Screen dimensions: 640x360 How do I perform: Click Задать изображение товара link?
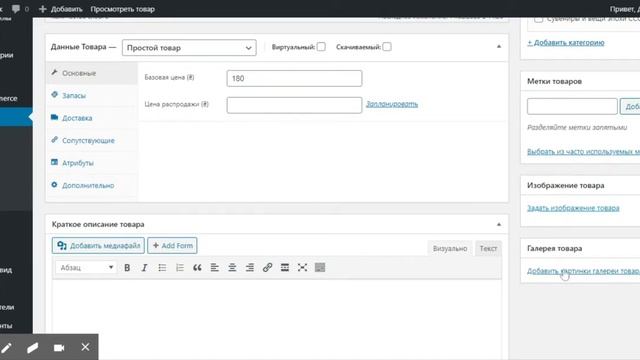pyautogui.click(x=573, y=208)
